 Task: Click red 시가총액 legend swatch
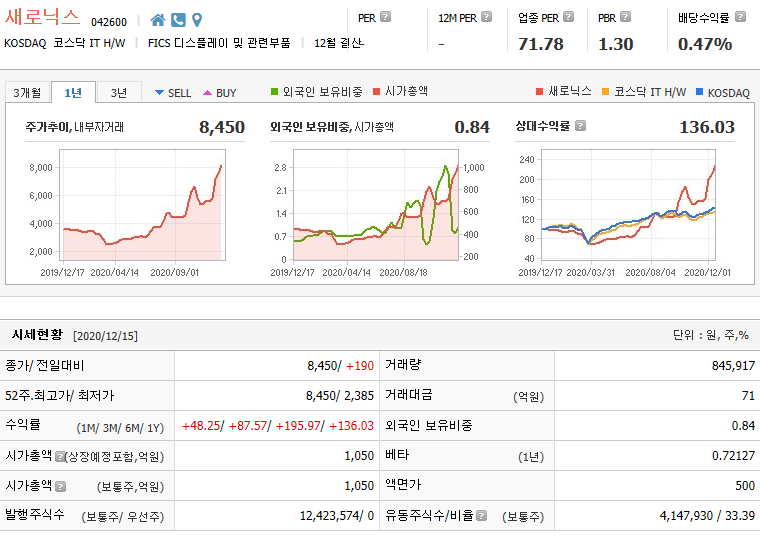tap(377, 91)
